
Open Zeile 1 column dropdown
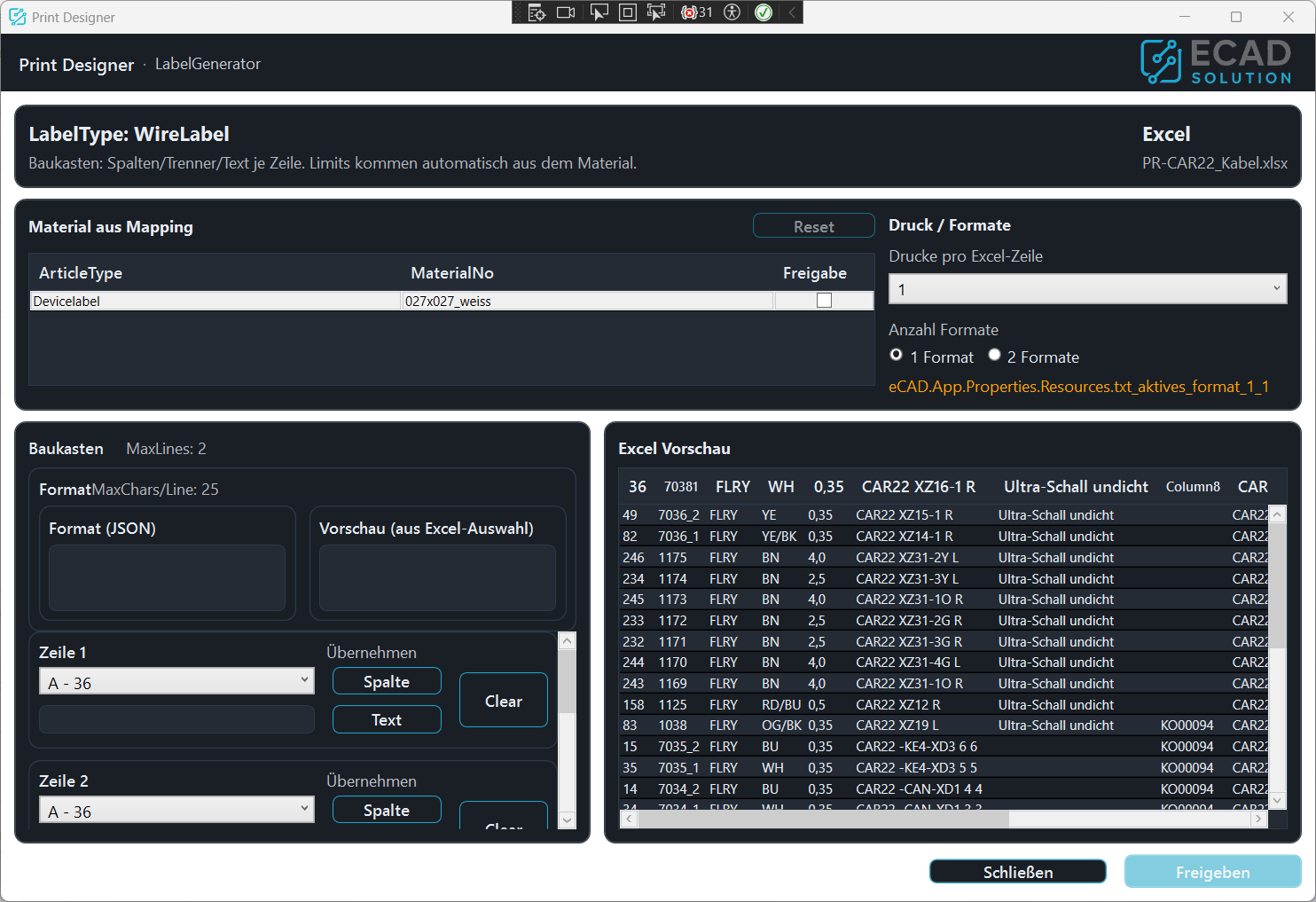point(176,681)
